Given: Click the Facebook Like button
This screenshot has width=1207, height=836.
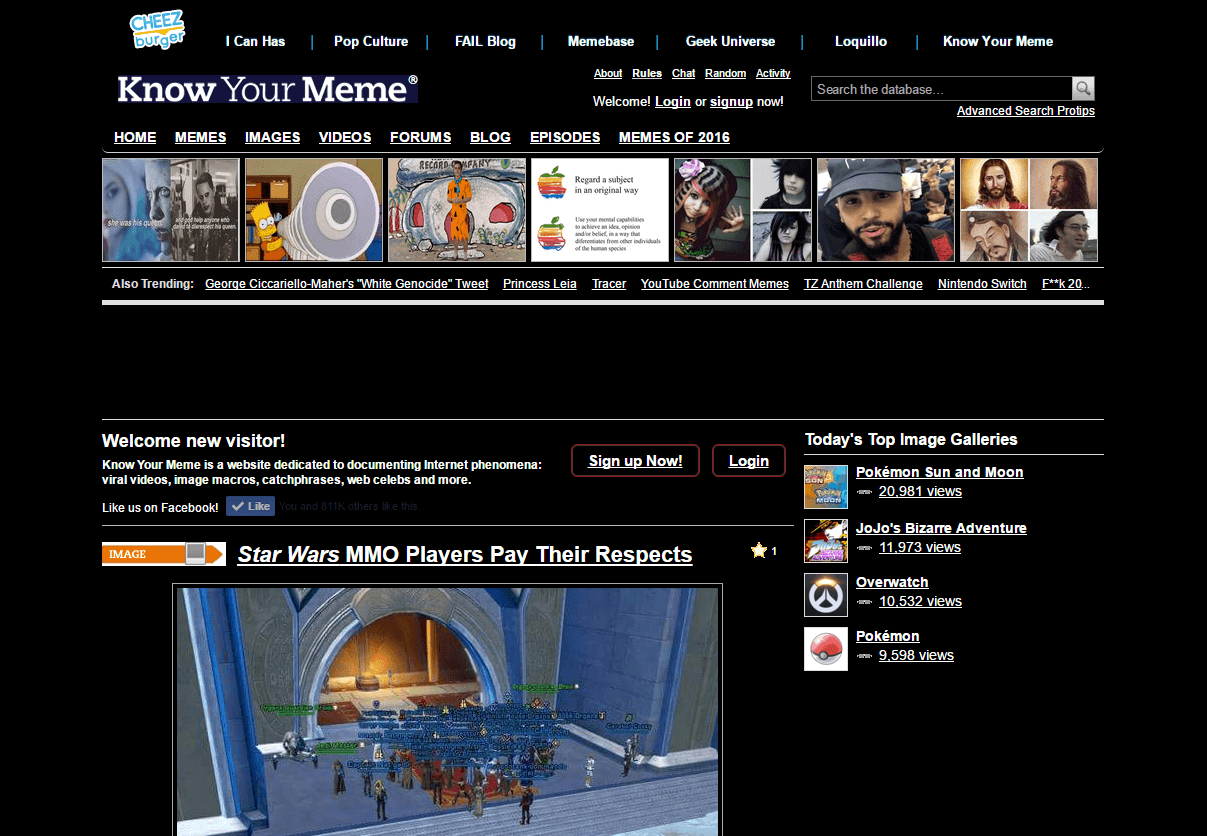Looking at the screenshot, I should point(250,507).
